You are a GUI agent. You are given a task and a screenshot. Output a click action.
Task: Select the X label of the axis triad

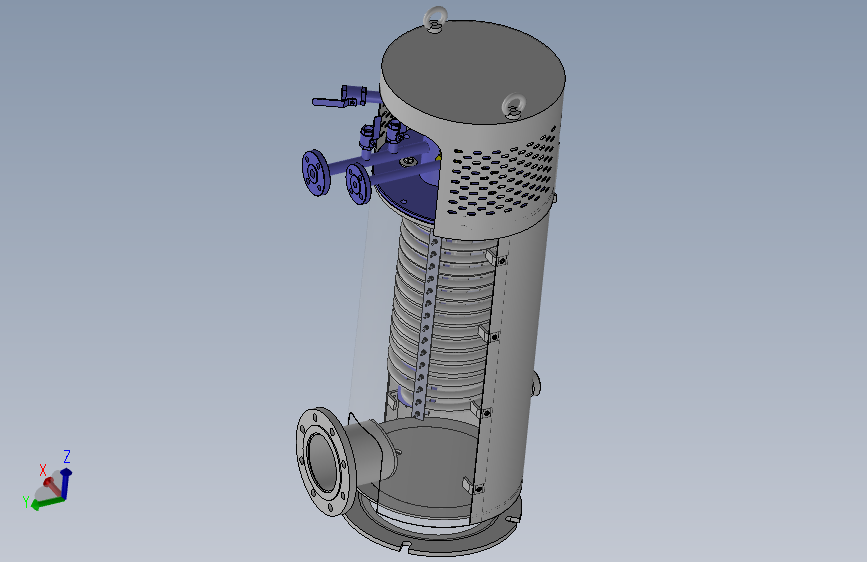43,470
